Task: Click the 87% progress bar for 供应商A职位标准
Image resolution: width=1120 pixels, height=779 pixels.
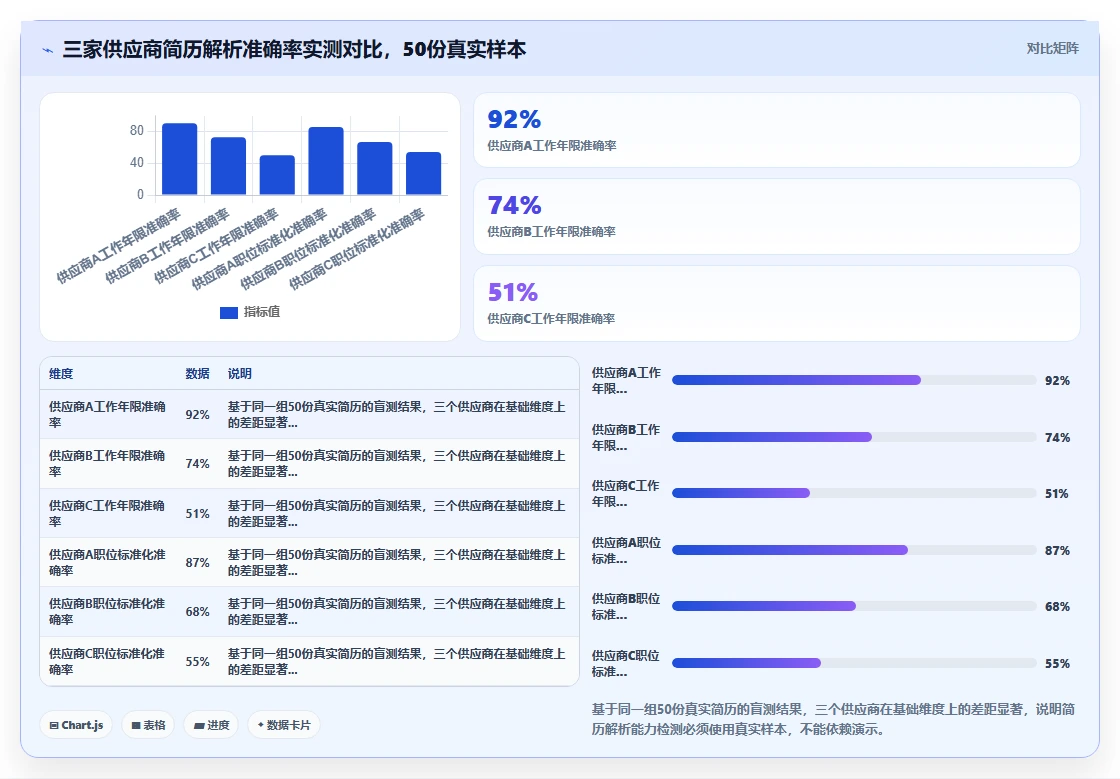Action: tap(854, 551)
